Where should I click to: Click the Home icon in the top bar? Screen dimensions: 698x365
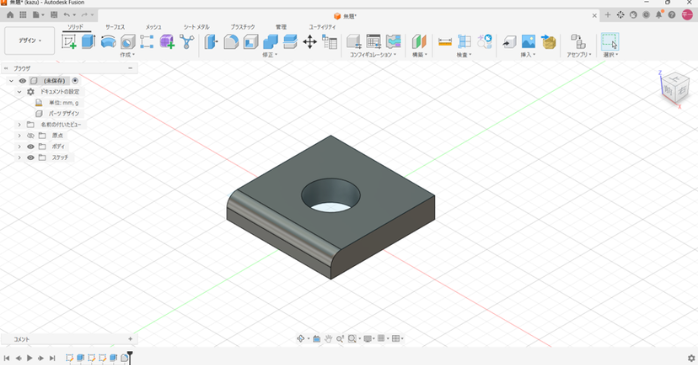(x=10, y=15)
